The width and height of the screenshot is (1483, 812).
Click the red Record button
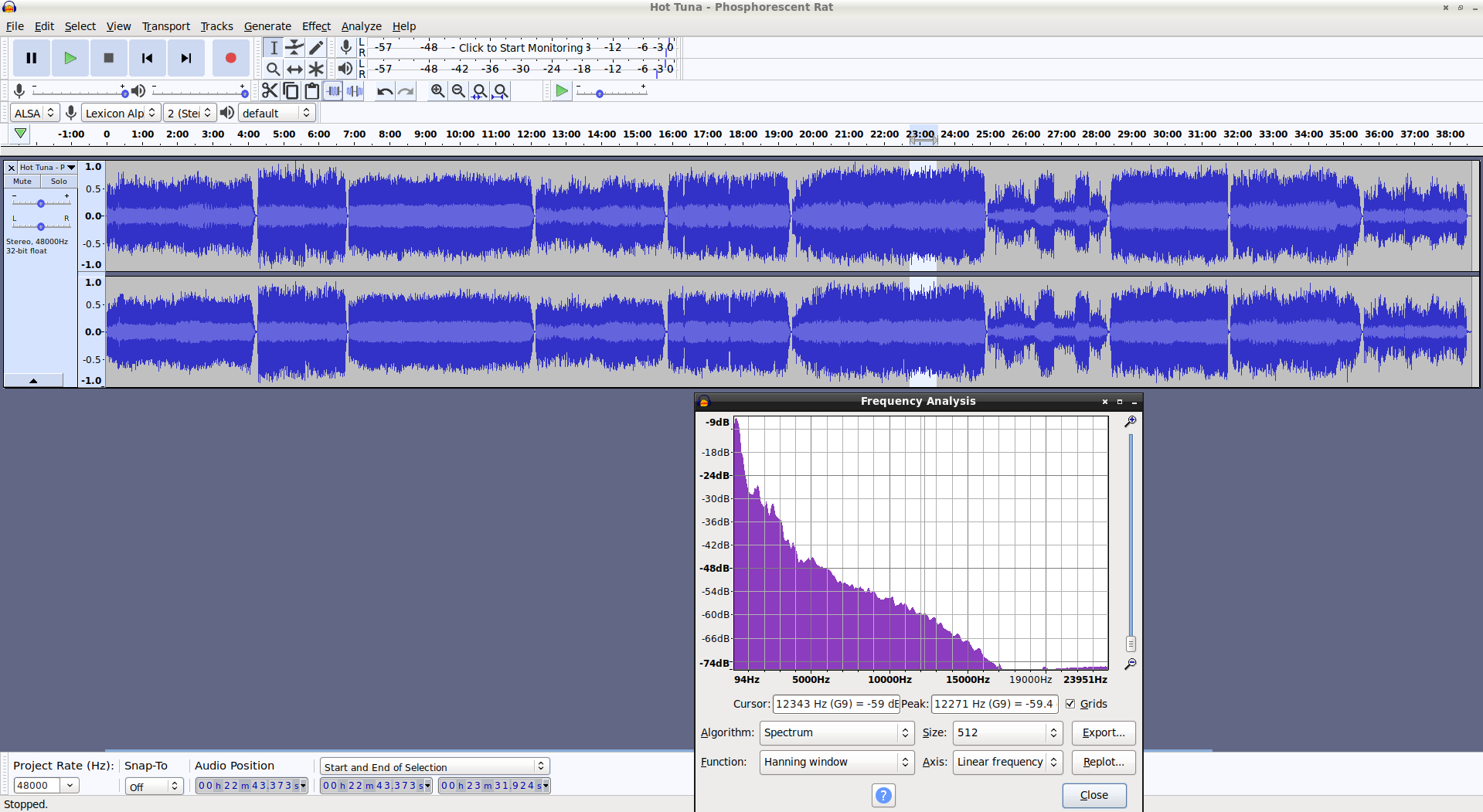(x=230, y=58)
